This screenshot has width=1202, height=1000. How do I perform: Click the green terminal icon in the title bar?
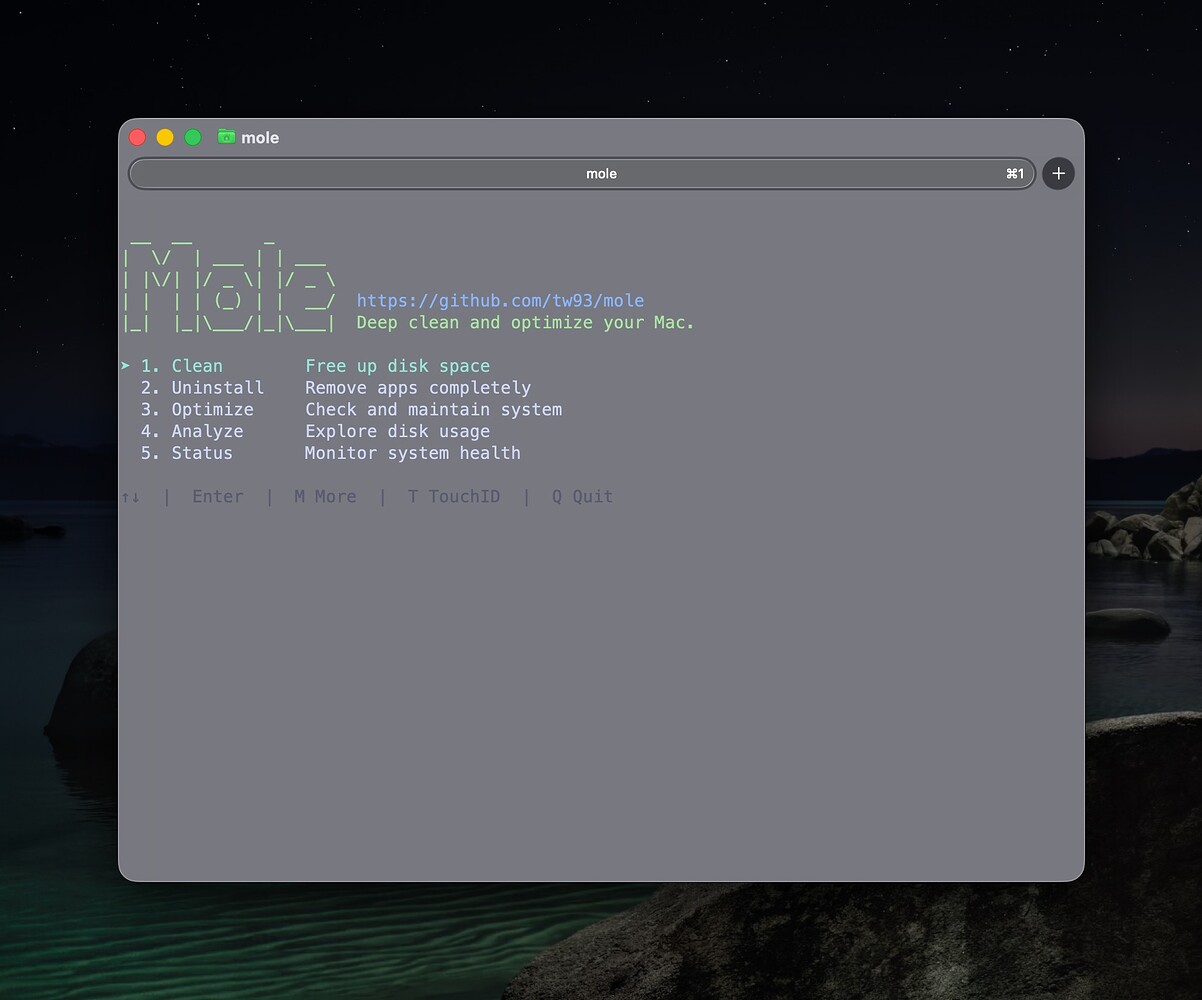pyautogui.click(x=226, y=137)
